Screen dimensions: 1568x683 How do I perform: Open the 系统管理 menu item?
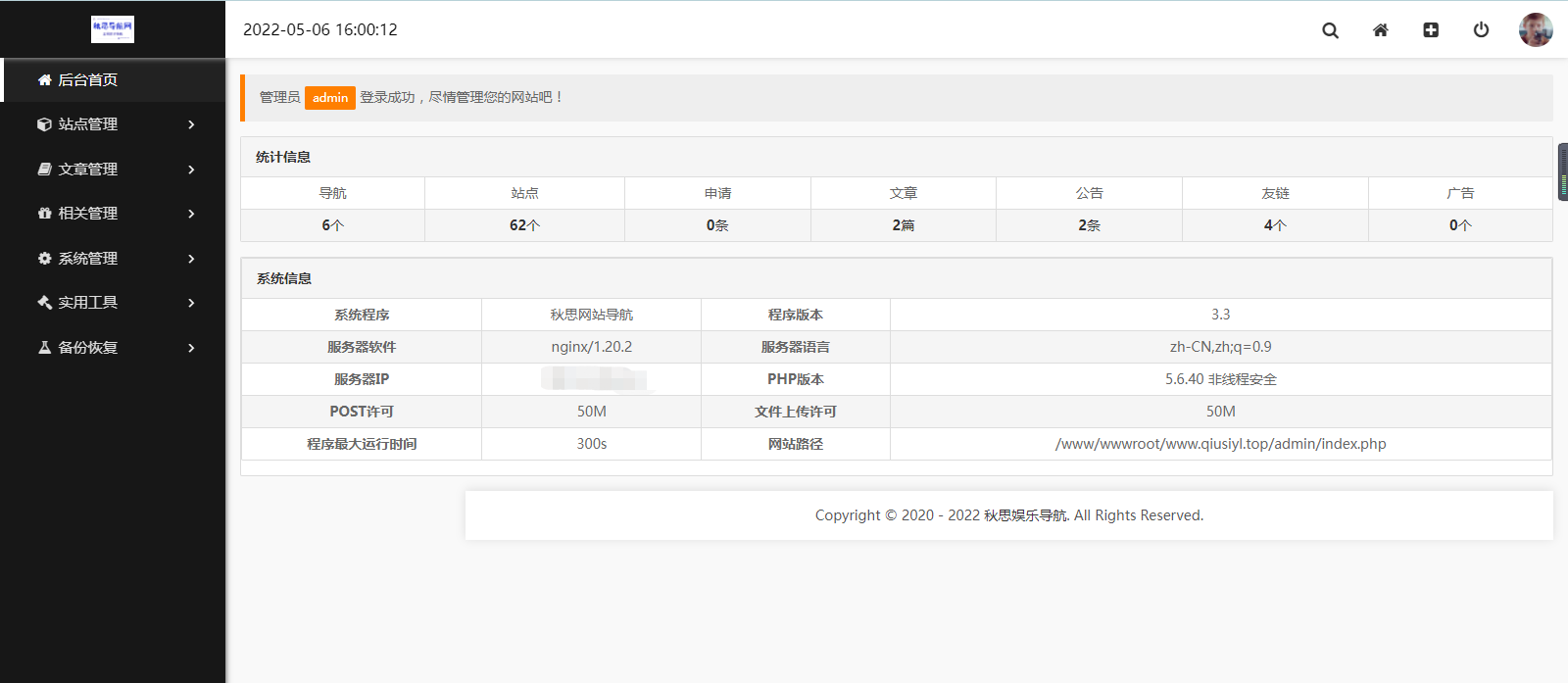tap(88, 259)
